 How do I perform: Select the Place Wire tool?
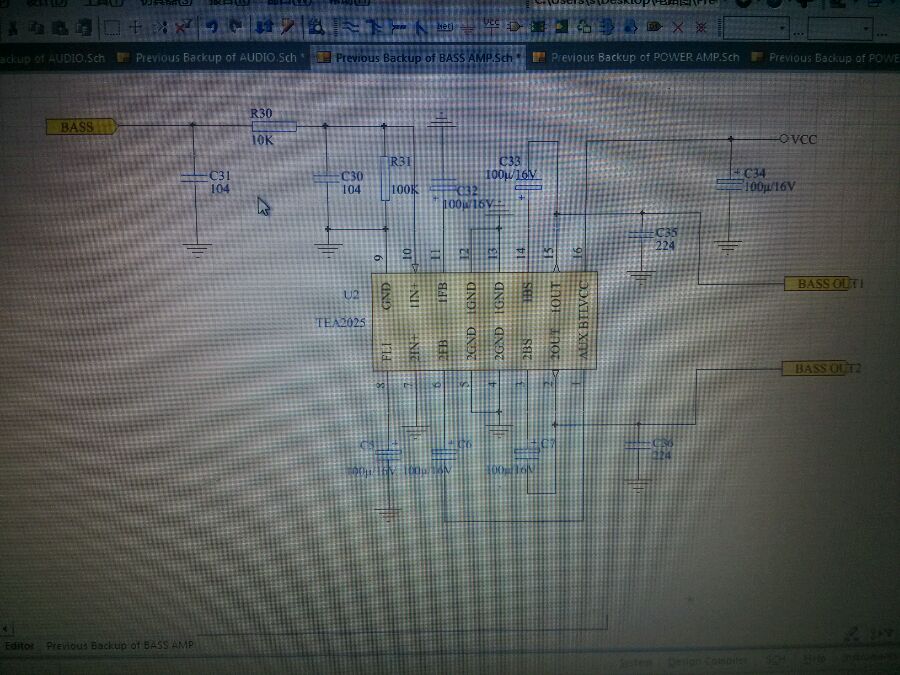coord(350,27)
